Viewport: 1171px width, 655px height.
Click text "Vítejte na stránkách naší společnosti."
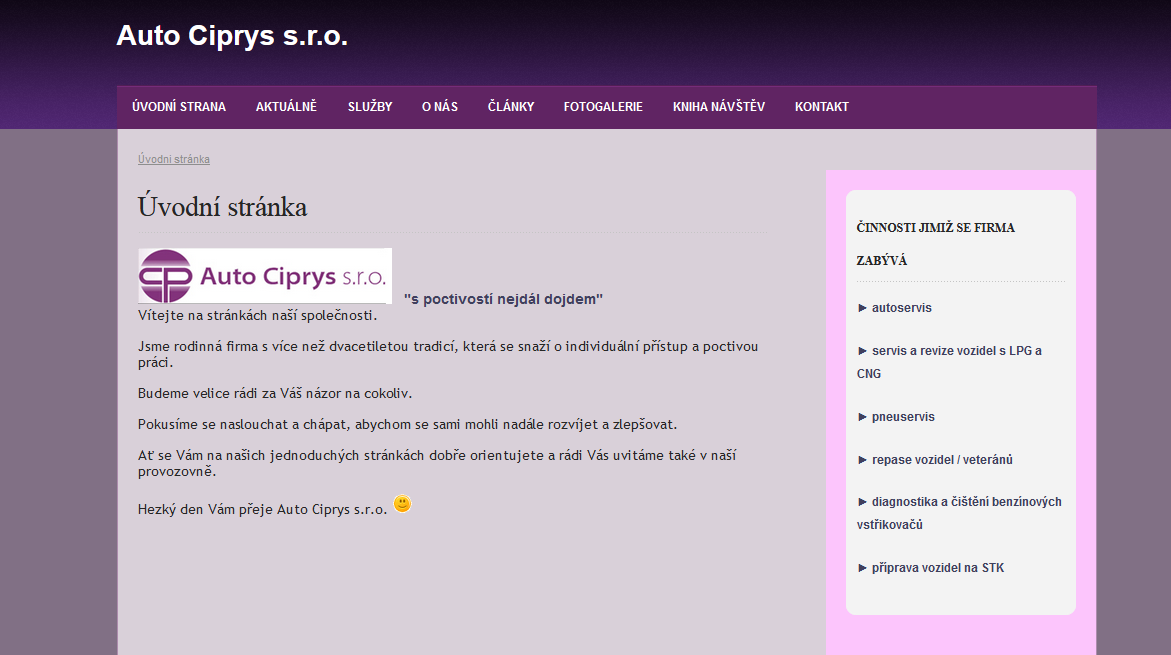(258, 315)
